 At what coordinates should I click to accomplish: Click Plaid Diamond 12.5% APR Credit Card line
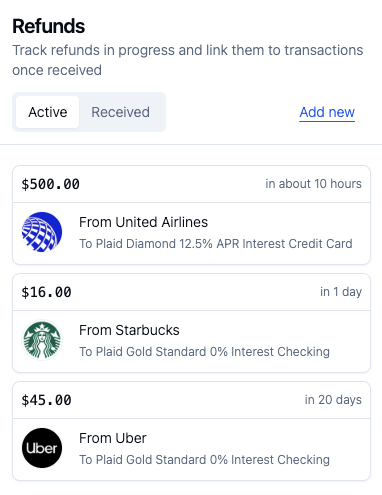pyautogui.click(x=216, y=244)
